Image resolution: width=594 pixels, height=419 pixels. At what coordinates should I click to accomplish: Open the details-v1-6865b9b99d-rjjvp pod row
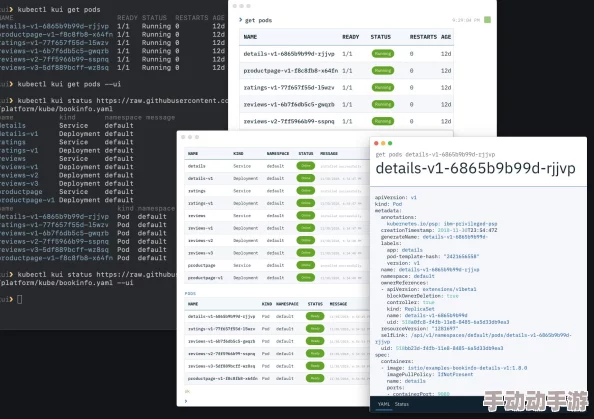coord(346,54)
